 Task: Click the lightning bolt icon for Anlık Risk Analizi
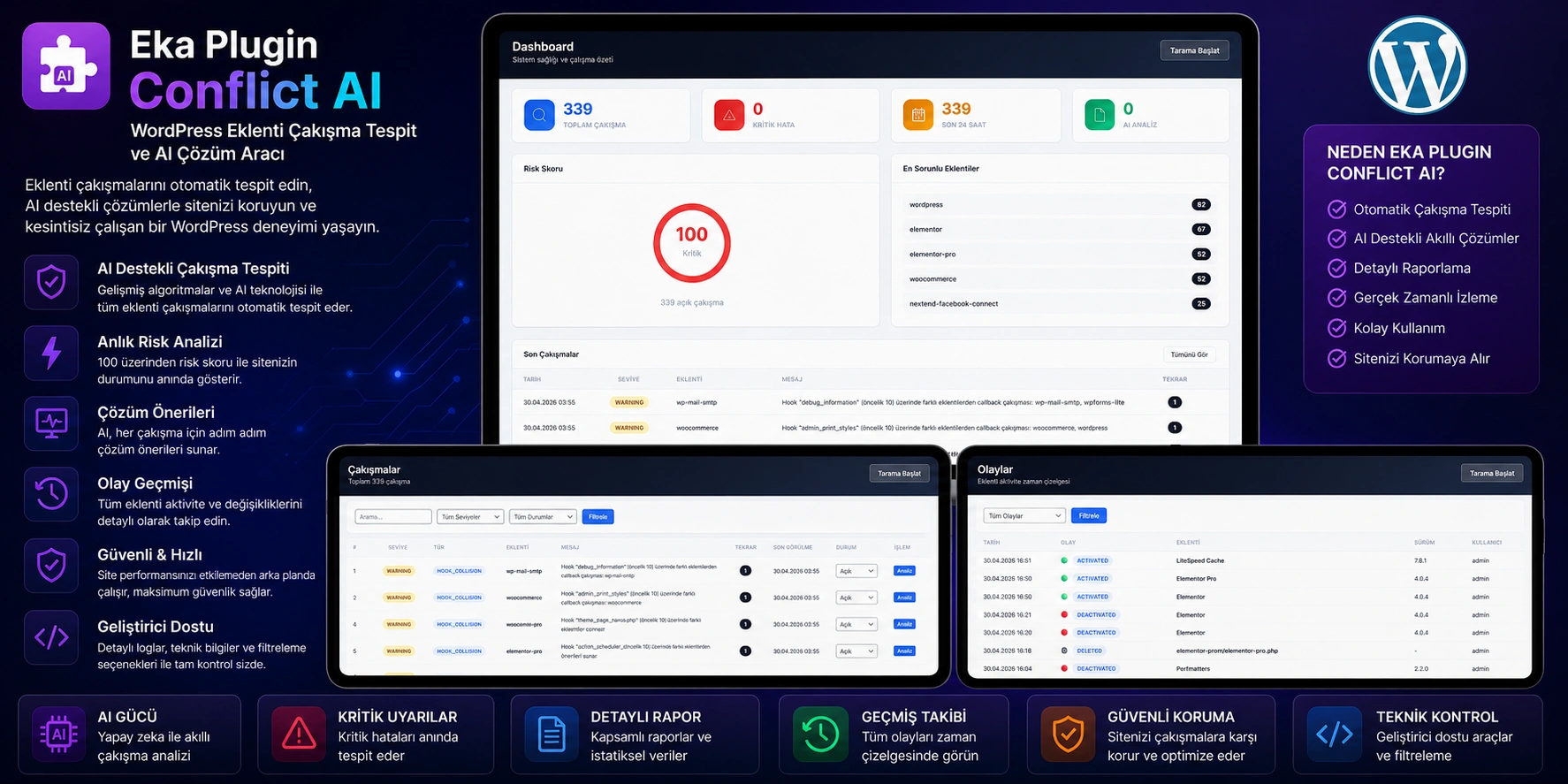coord(51,354)
